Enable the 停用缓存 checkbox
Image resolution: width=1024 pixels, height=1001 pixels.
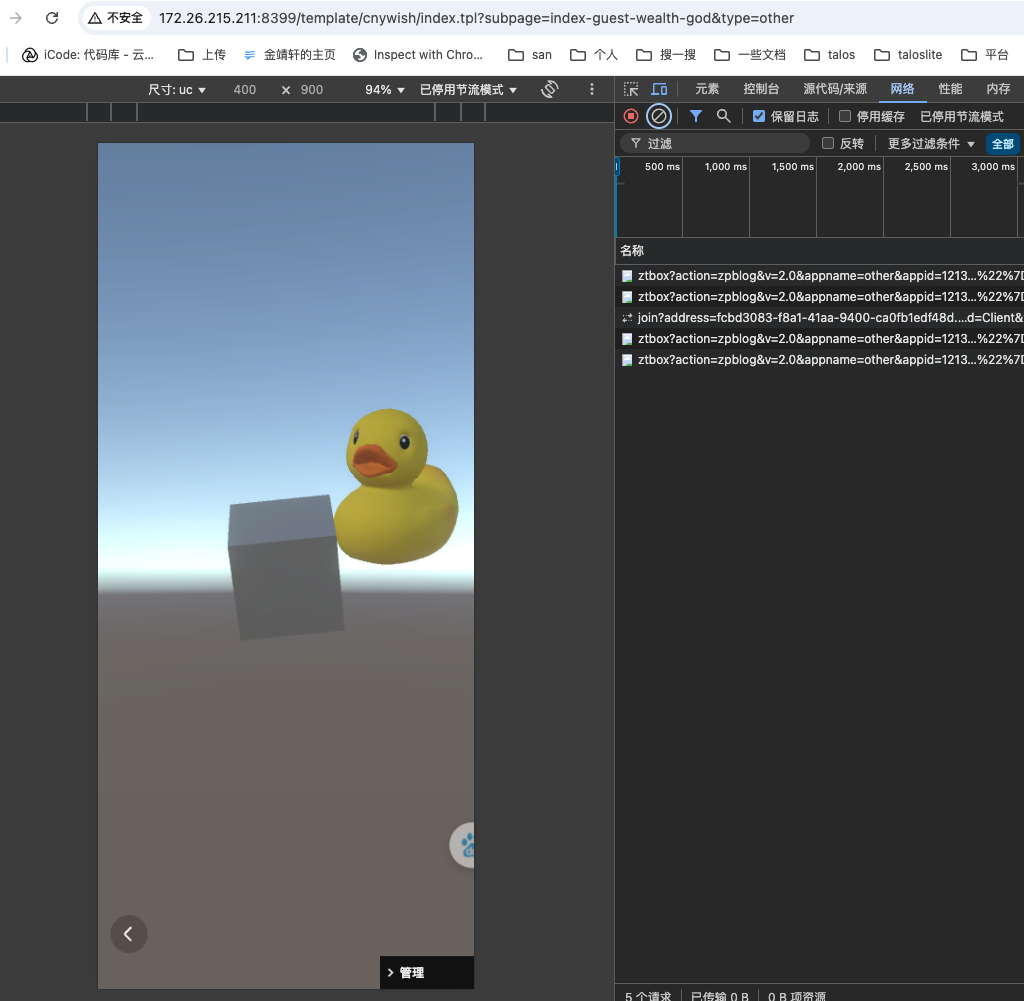point(845,116)
